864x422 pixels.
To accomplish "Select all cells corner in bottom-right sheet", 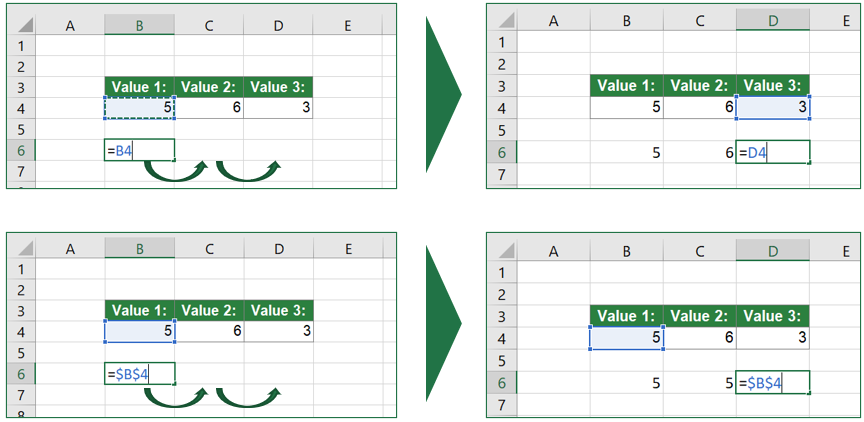I will 502,251.
